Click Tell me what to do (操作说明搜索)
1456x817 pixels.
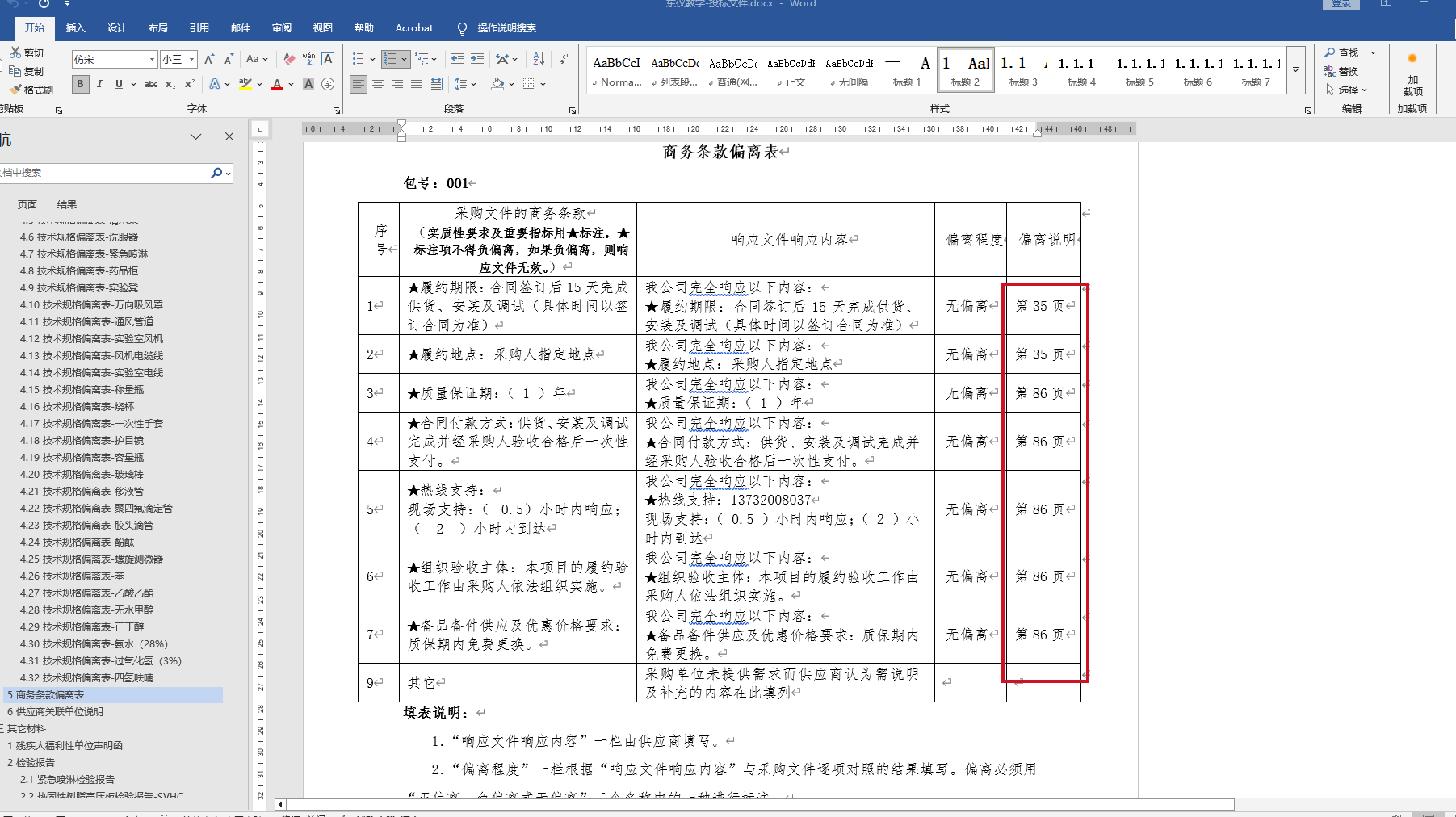pyautogui.click(x=497, y=28)
